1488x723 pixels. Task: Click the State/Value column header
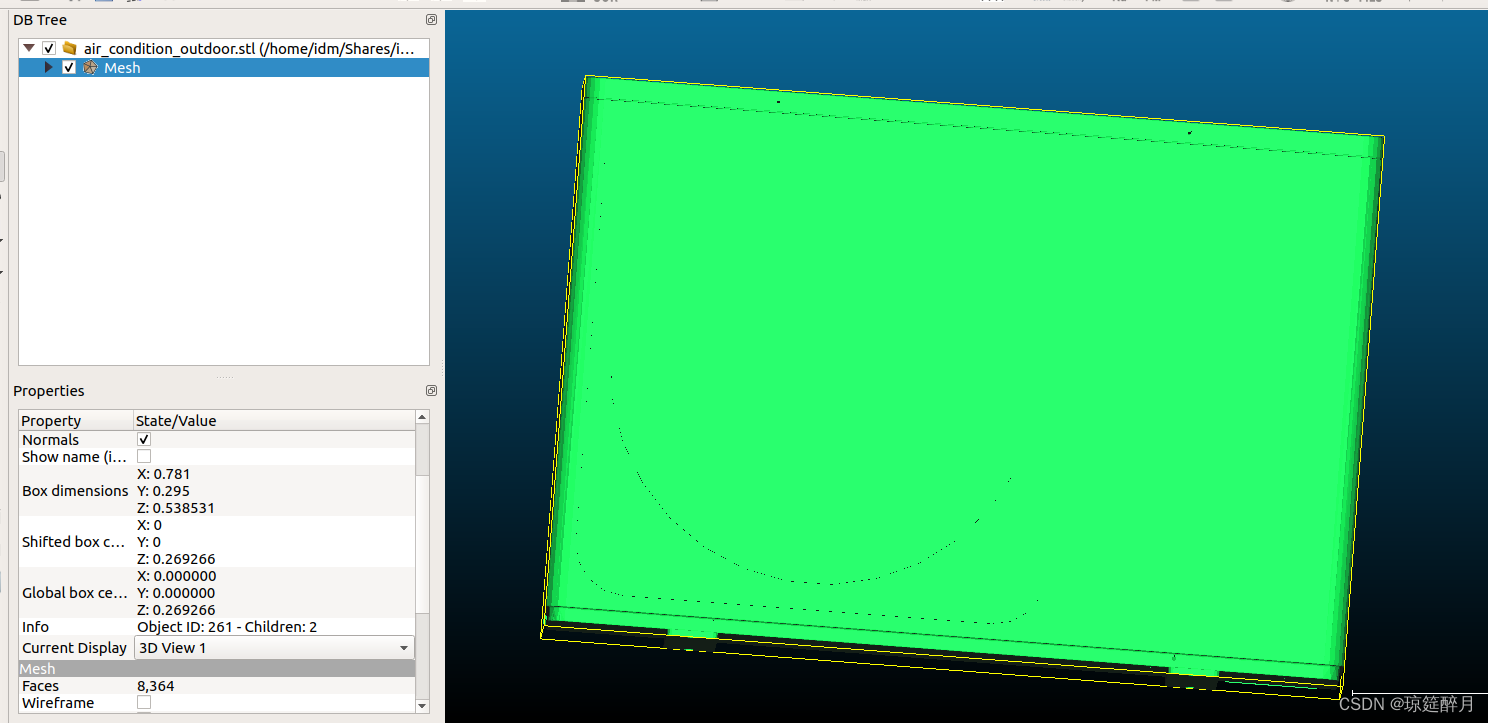click(x=274, y=421)
